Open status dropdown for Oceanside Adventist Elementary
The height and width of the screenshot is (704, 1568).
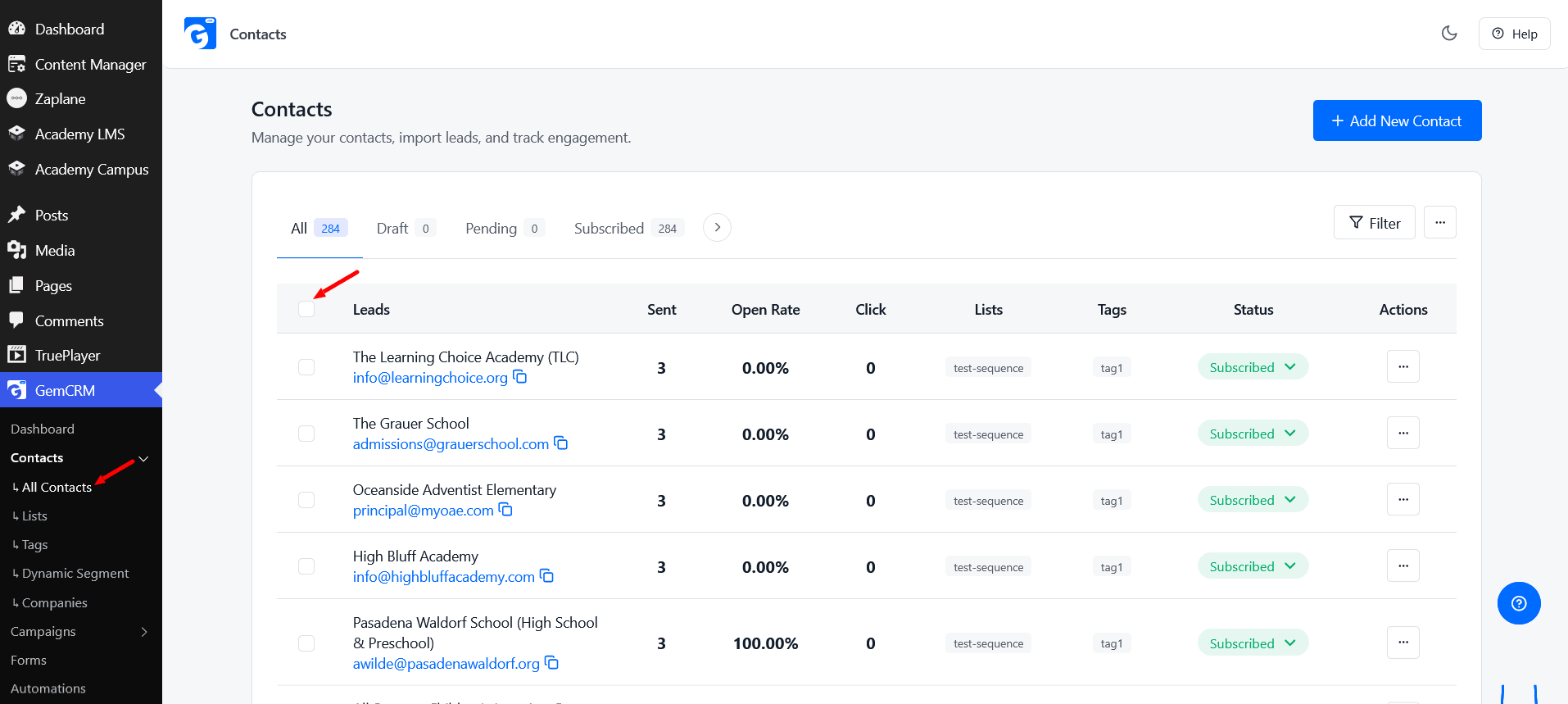tap(1253, 500)
